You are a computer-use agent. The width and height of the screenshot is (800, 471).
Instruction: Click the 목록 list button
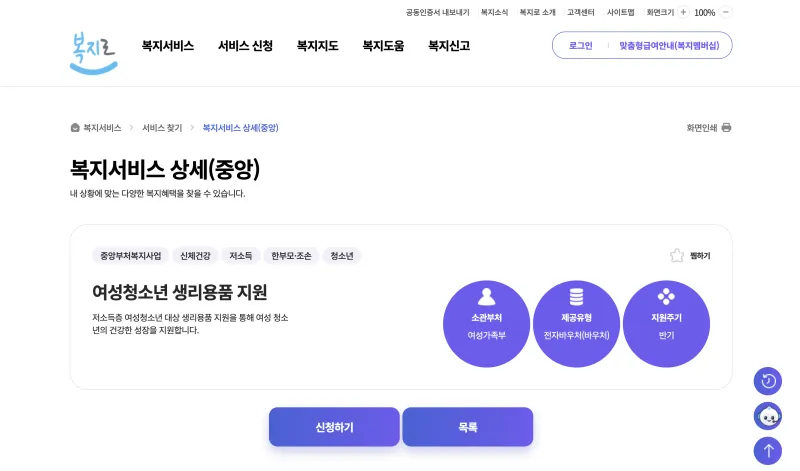(x=468, y=427)
